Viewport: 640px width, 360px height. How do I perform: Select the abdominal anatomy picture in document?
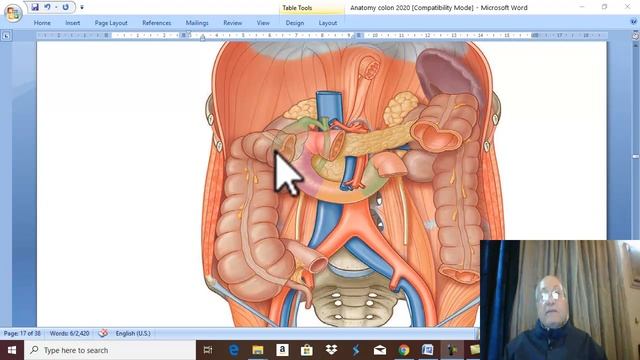pos(352,184)
